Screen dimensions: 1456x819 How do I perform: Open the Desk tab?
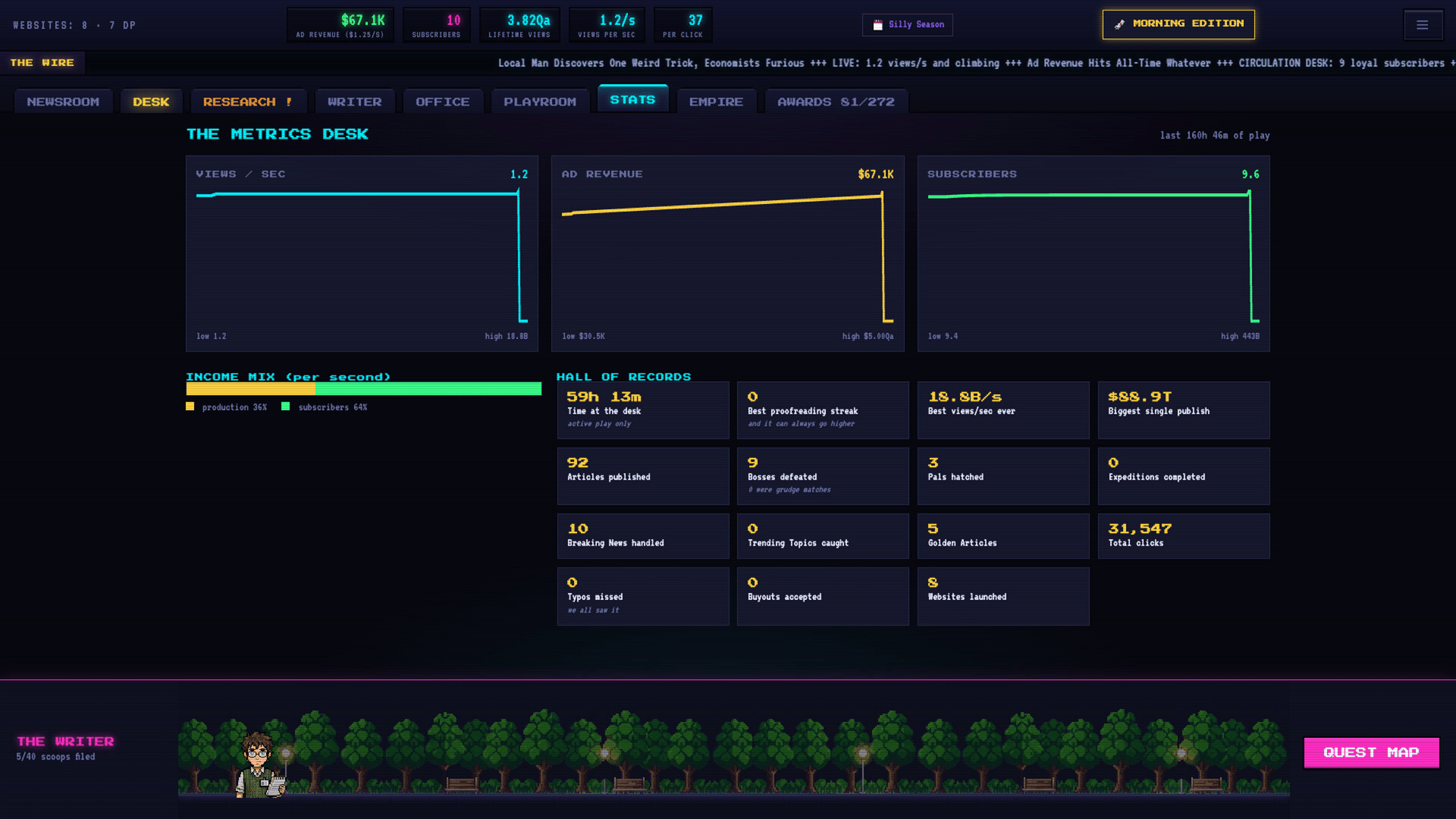151,102
